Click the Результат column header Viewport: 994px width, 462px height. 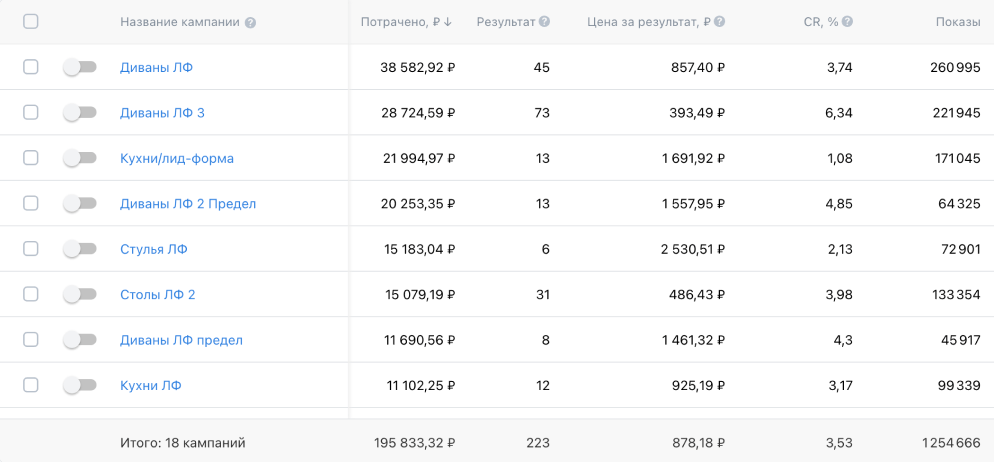tap(506, 22)
